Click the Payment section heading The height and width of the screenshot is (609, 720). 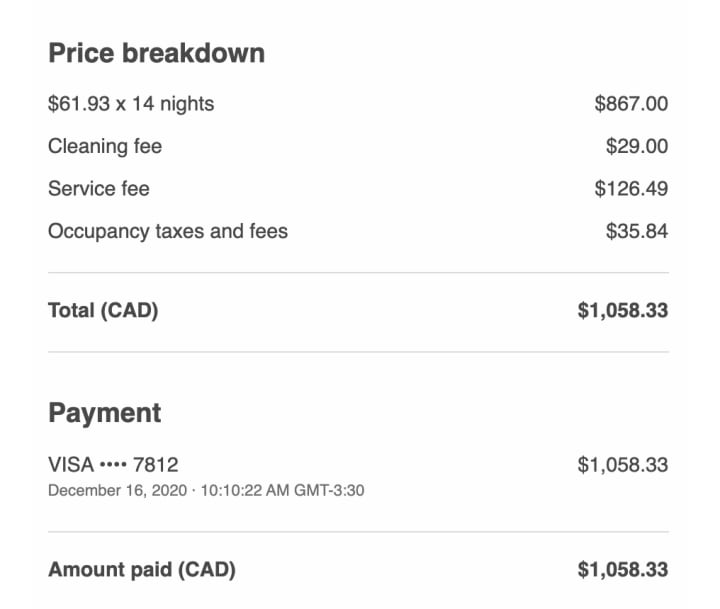(x=105, y=413)
